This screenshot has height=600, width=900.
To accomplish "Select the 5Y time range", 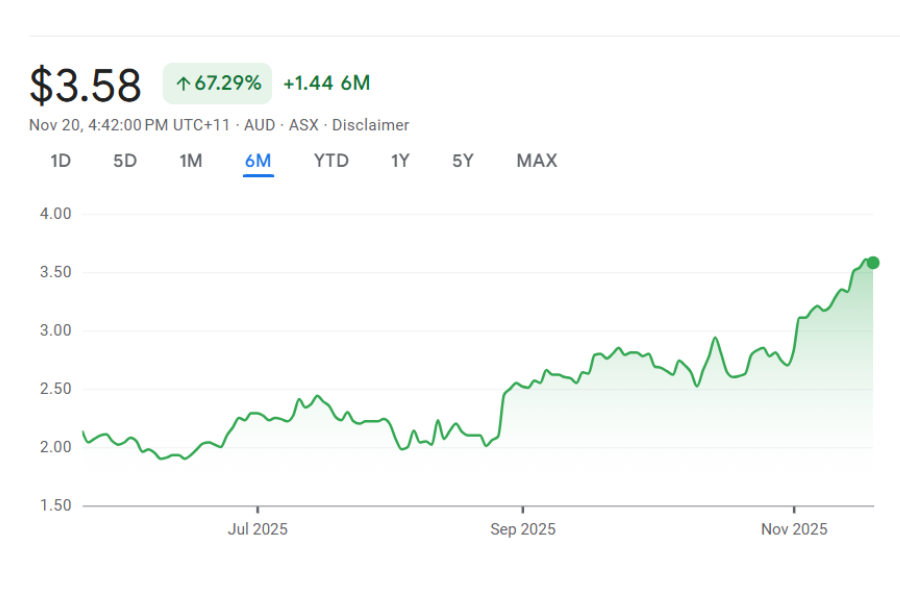I will (x=462, y=161).
